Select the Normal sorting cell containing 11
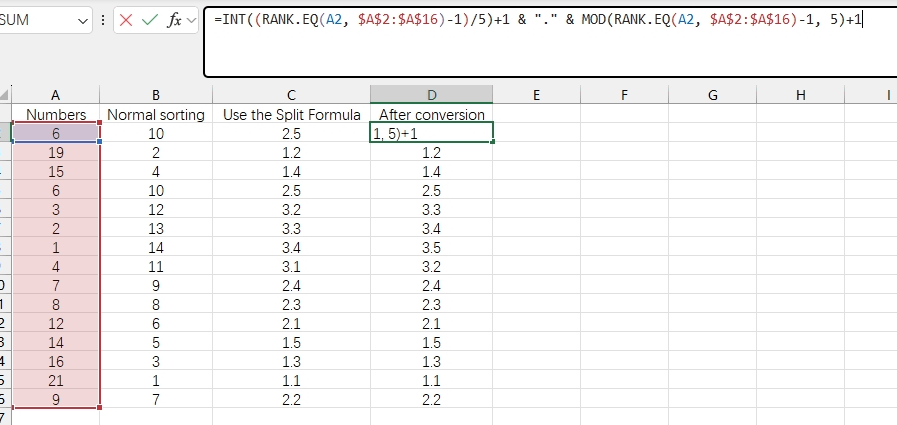 156,267
